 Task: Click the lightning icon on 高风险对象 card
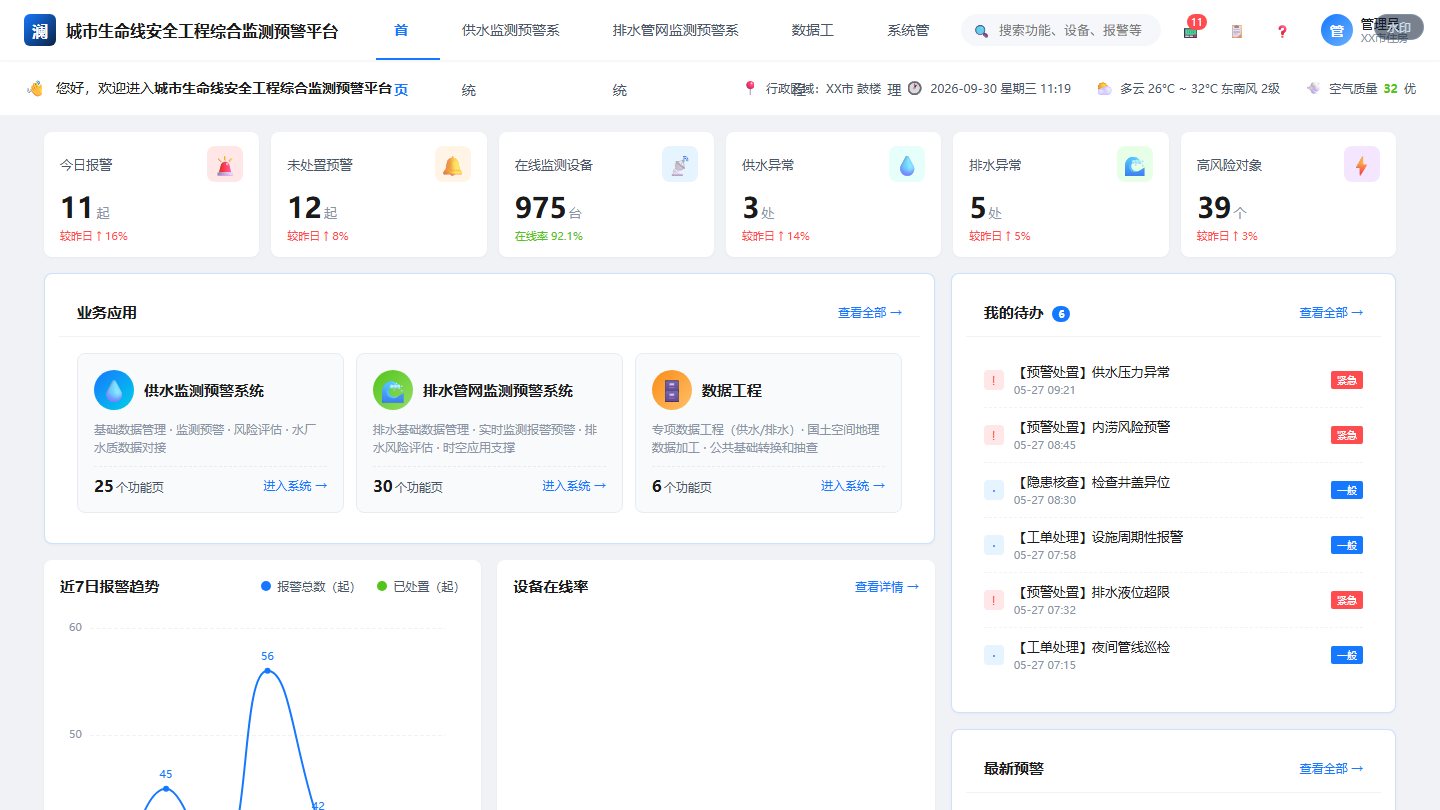[x=1362, y=164]
